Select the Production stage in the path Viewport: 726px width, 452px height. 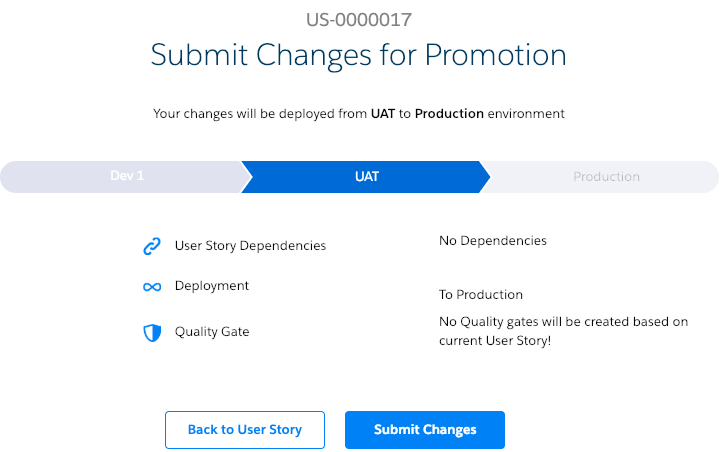[606, 177]
